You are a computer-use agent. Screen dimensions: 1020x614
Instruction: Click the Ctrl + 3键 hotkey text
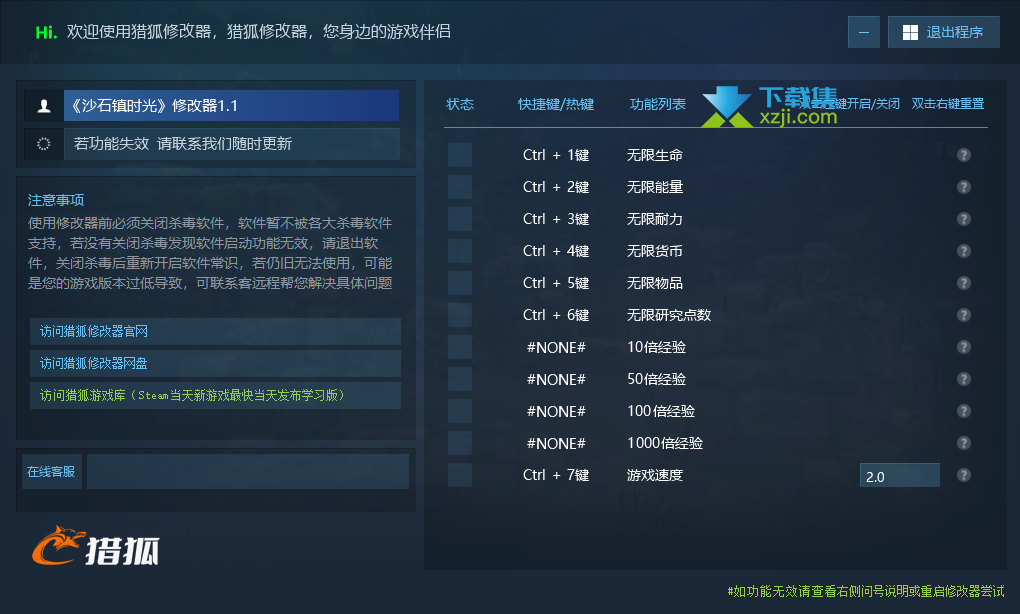[x=556, y=219]
